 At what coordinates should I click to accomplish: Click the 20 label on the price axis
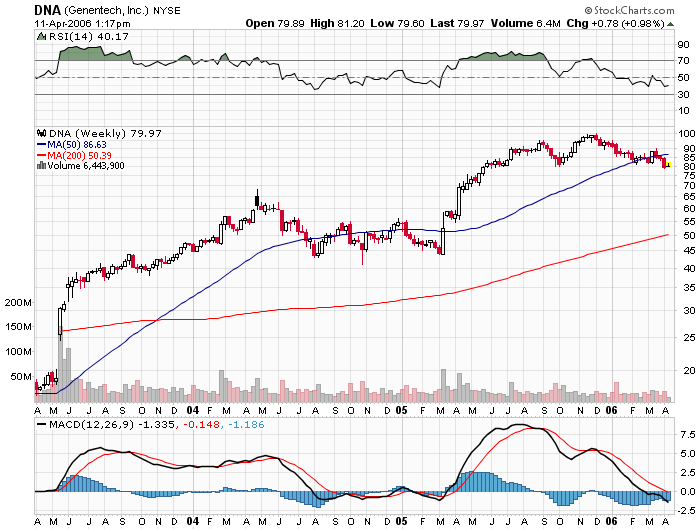(x=689, y=371)
